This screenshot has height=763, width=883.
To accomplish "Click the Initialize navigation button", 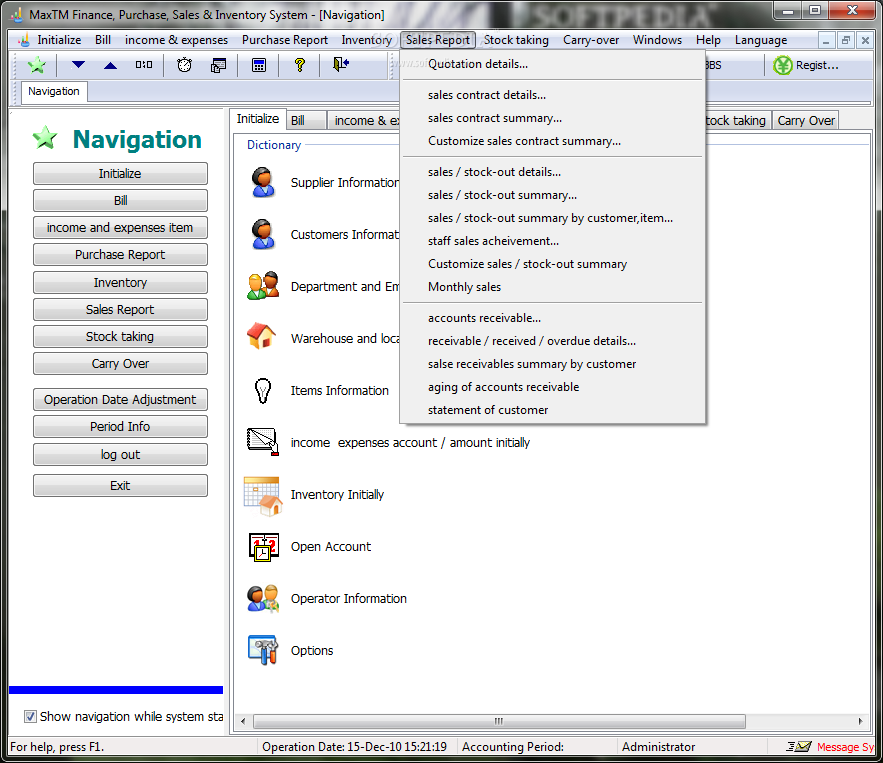I will 120,173.
